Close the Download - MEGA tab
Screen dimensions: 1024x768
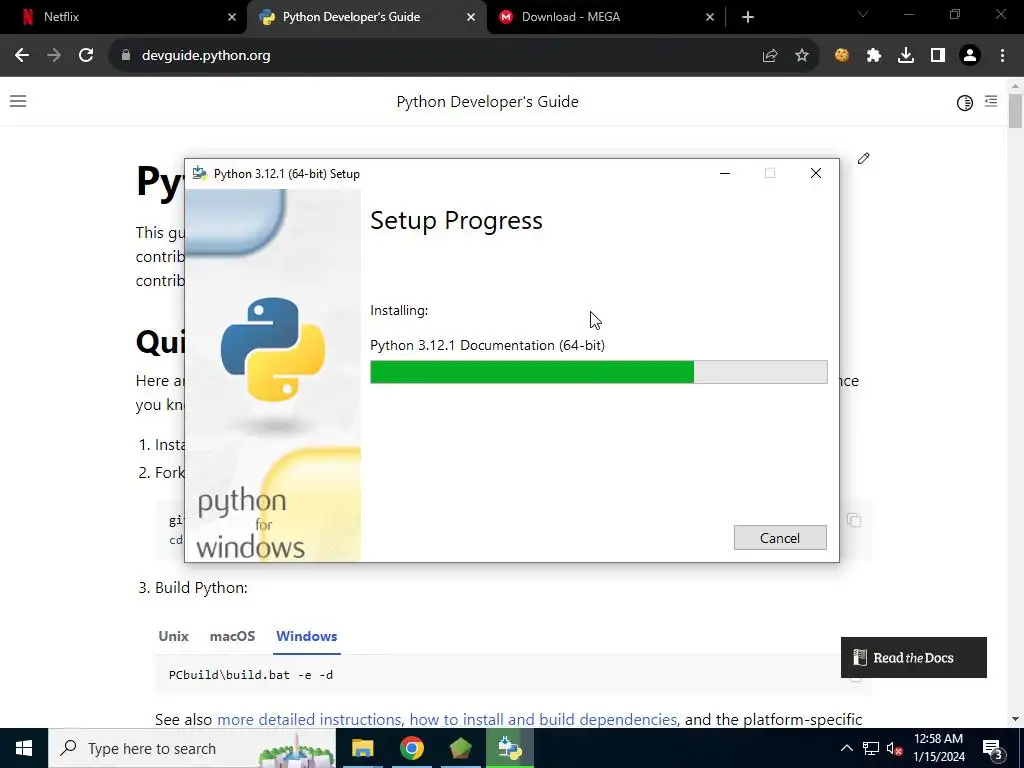click(710, 17)
